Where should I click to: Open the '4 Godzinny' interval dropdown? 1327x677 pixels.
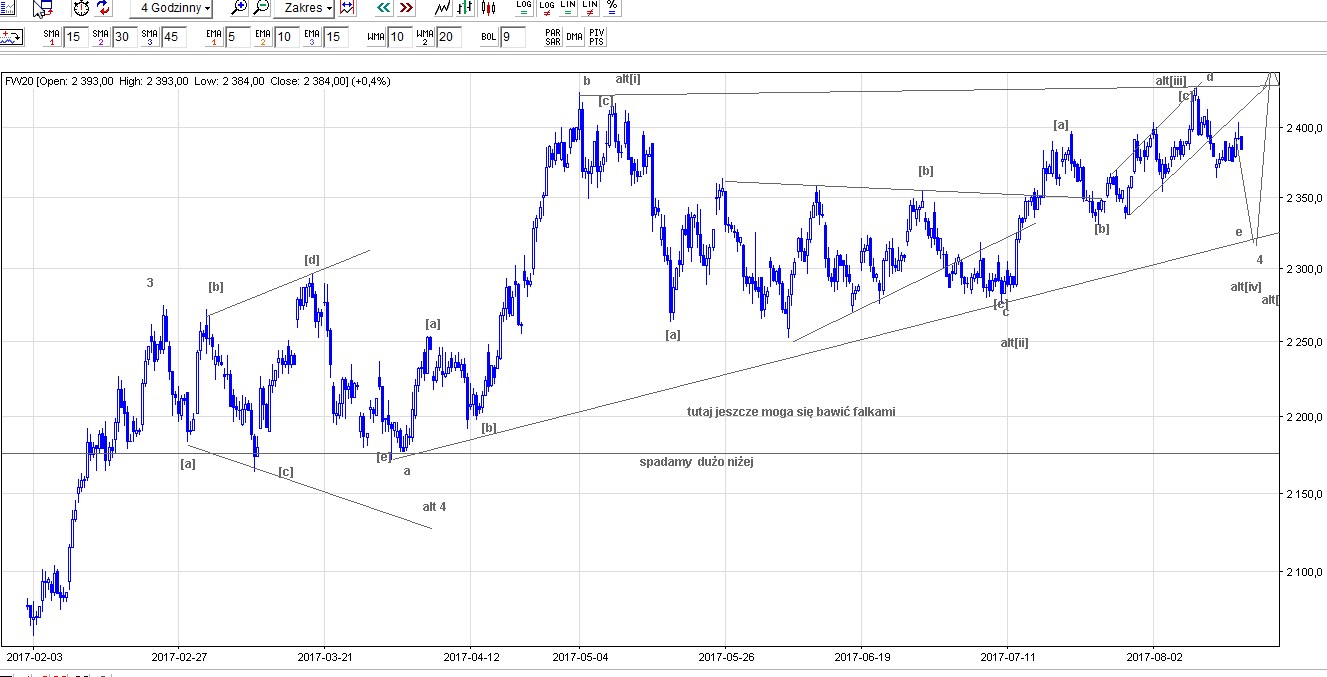176,8
